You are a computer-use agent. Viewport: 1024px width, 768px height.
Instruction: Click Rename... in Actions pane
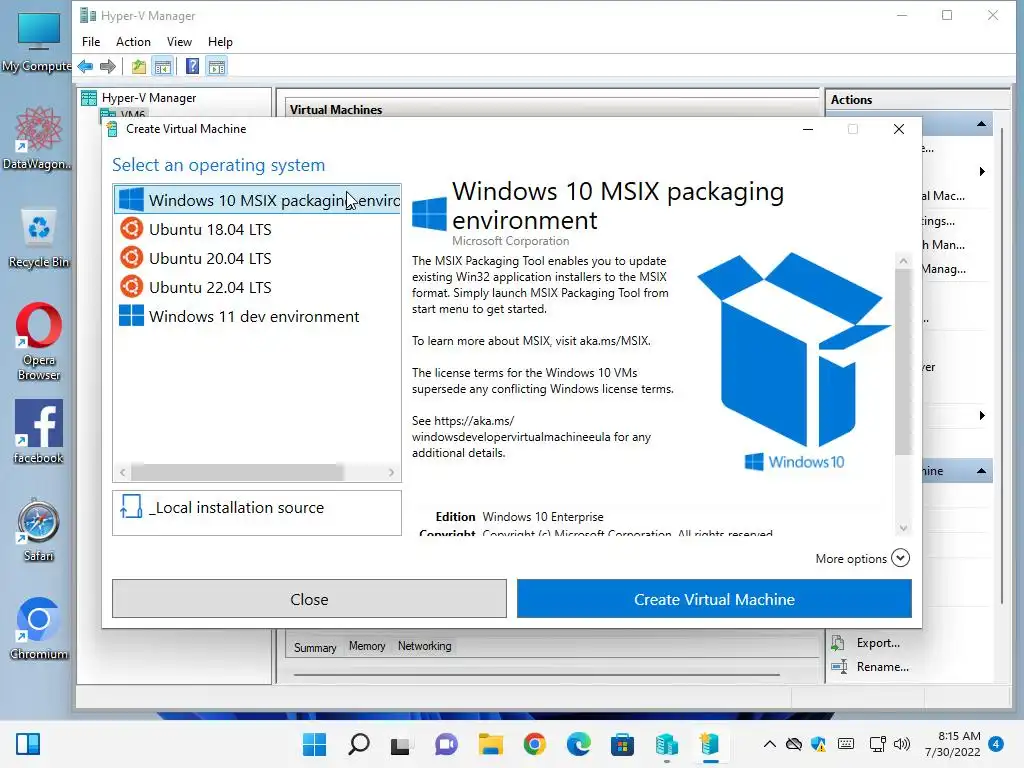882,667
